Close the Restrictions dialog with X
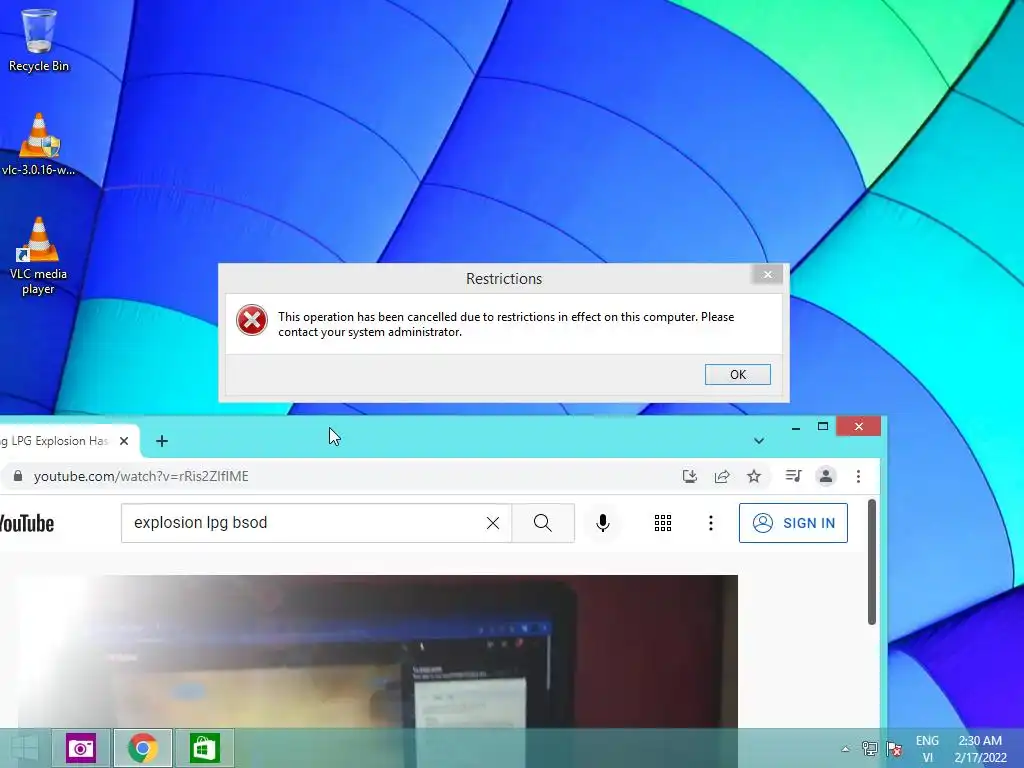This screenshot has height=768, width=1024. (x=768, y=274)
